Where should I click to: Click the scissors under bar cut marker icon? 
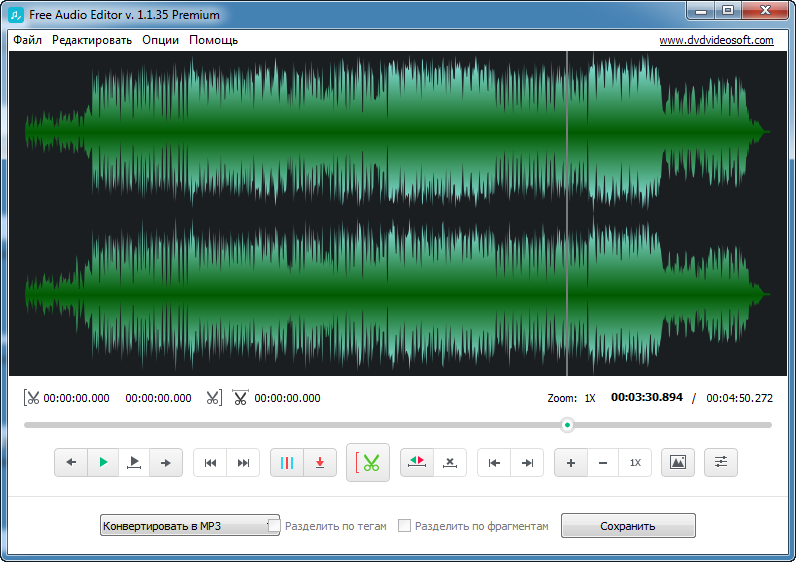tap(240, 398)
